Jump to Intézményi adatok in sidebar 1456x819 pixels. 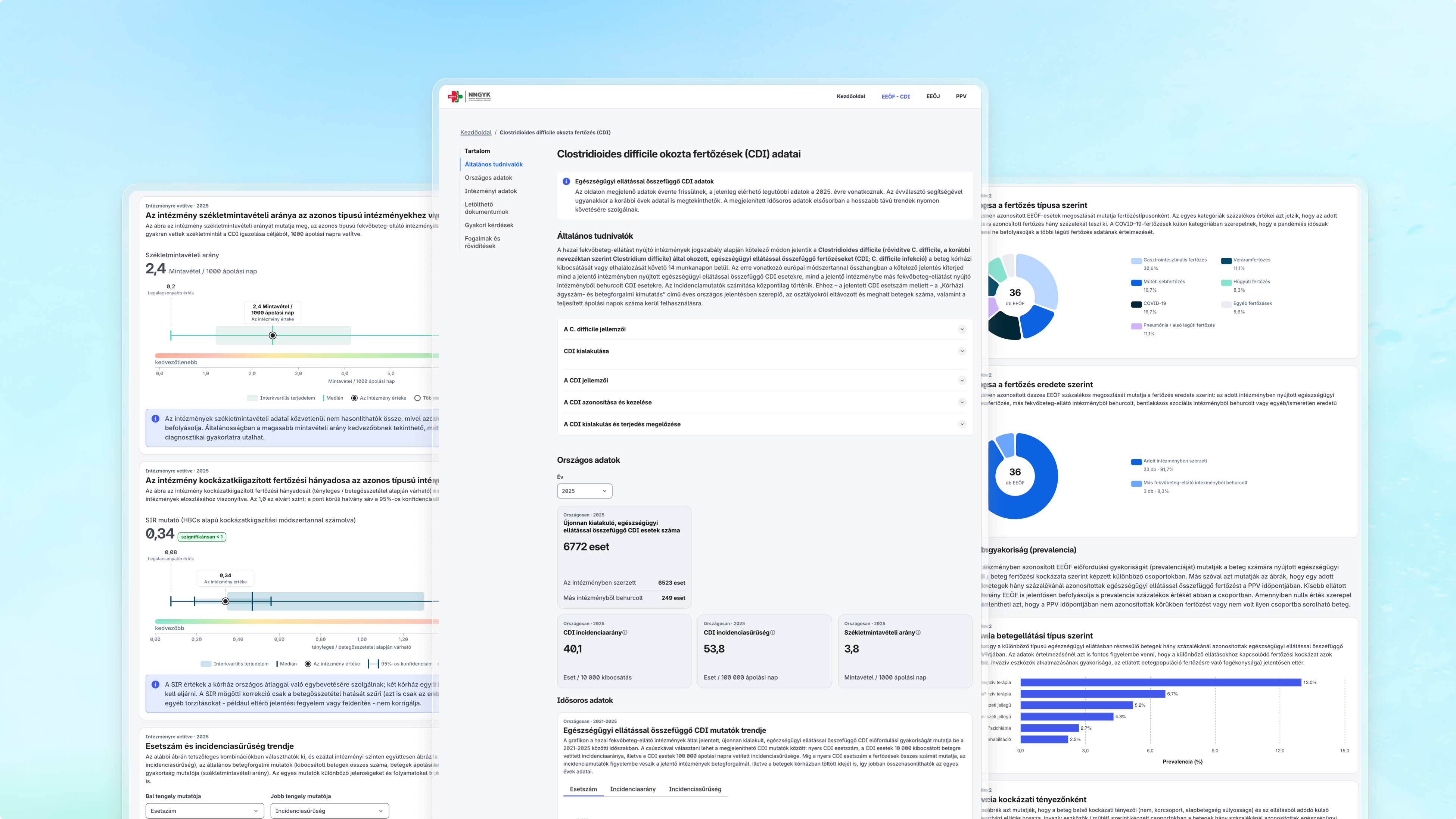pyautogui.click(x=491, y=191)
